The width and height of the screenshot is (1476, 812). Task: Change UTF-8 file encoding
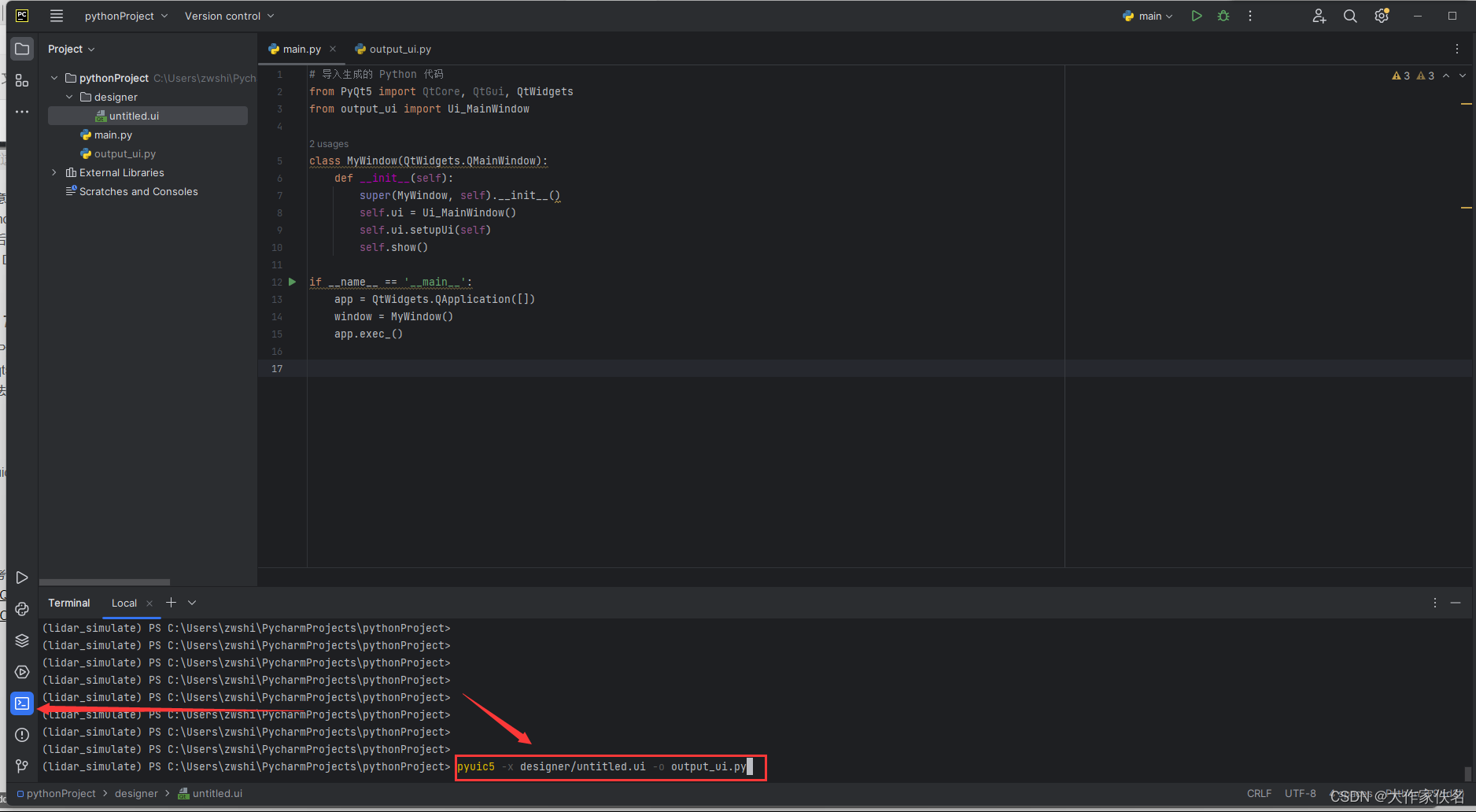tap(1301, 793)
